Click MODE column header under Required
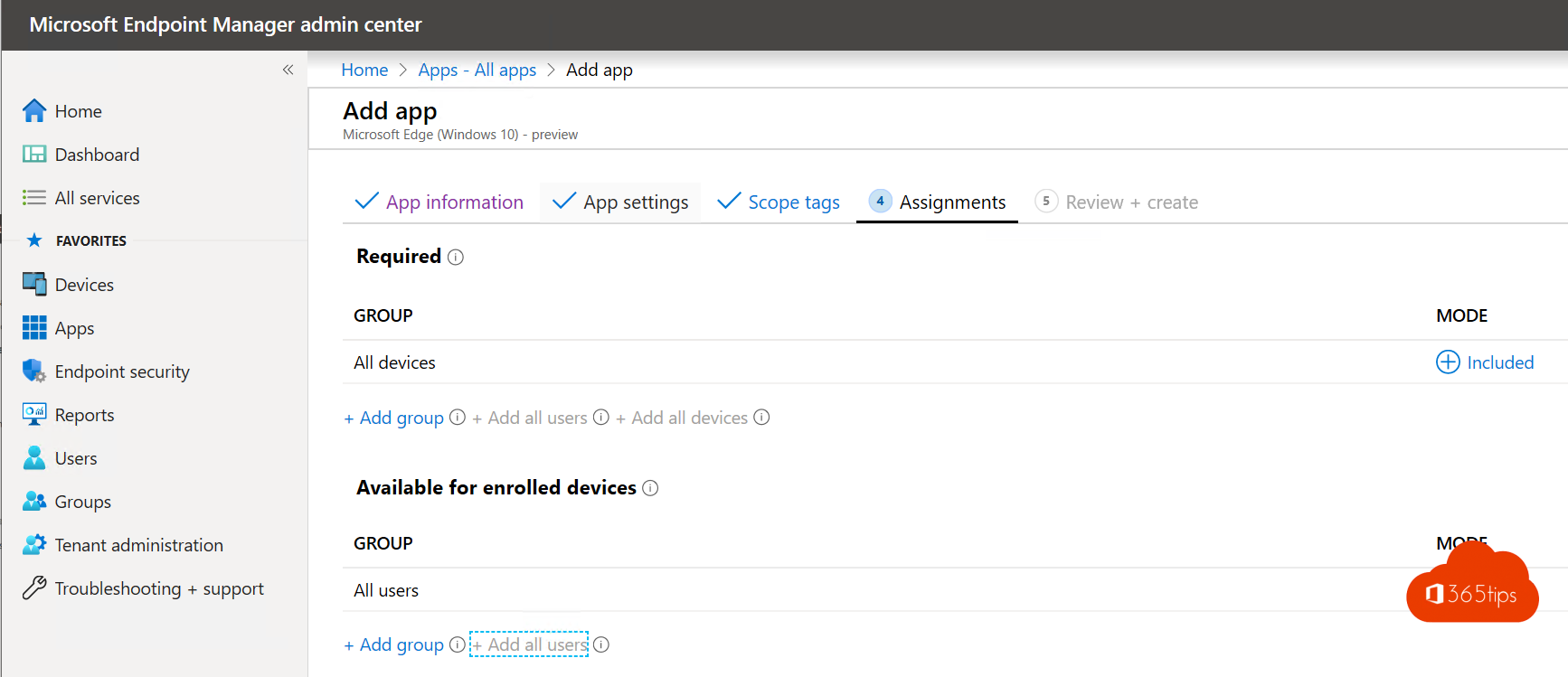Viewport: 1568px width, 677px height. [x=1462, y=315]
